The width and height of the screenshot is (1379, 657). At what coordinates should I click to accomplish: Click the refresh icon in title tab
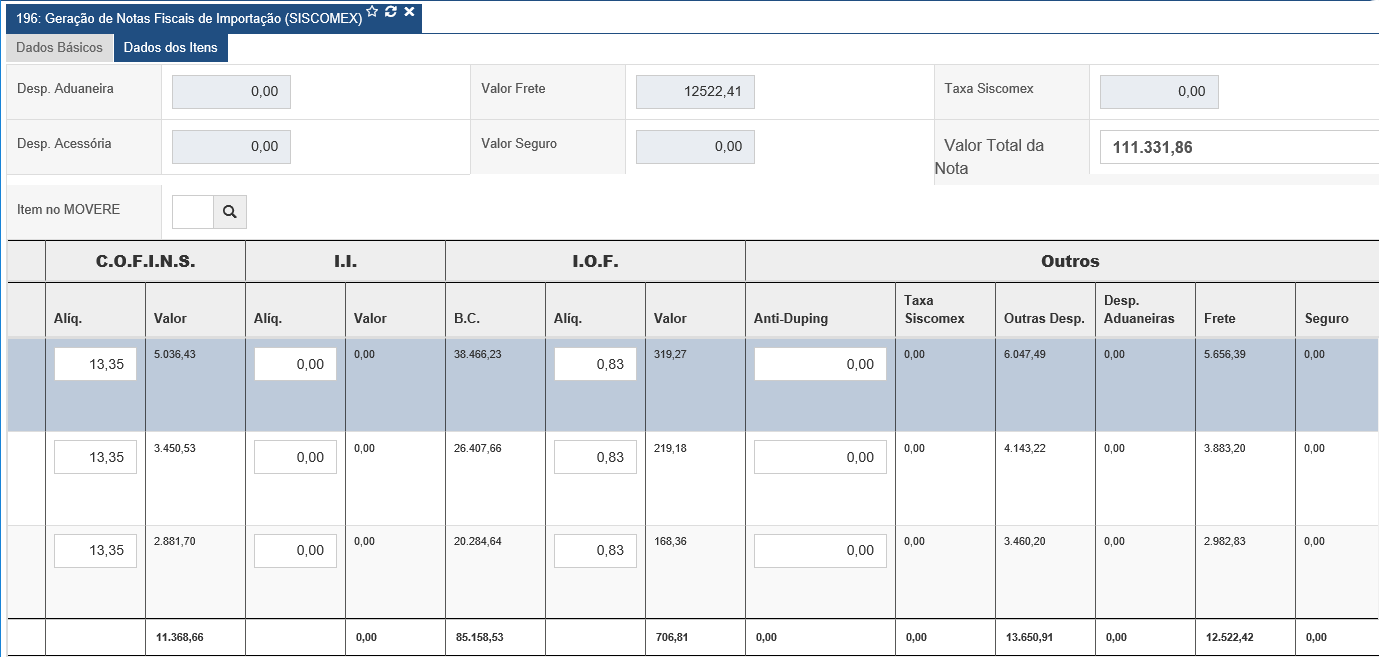(x=391, y=11)
